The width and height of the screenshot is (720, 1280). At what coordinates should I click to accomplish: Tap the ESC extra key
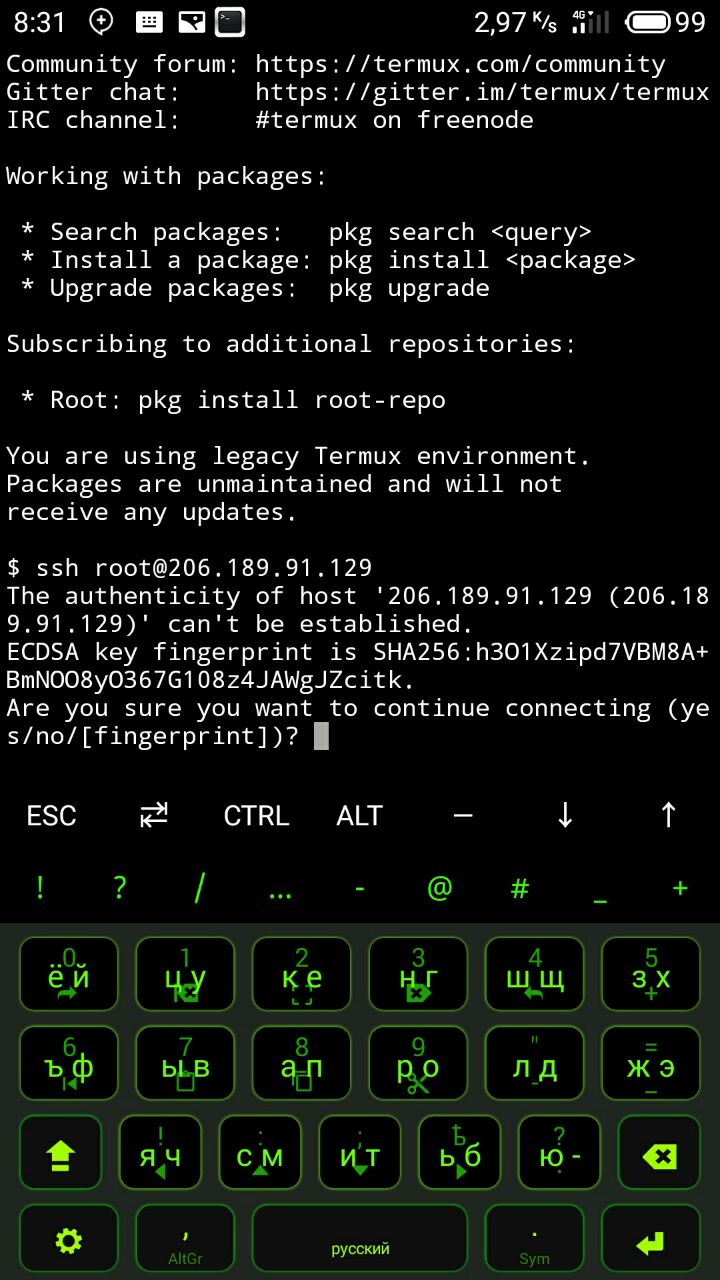tap(51, 816)
